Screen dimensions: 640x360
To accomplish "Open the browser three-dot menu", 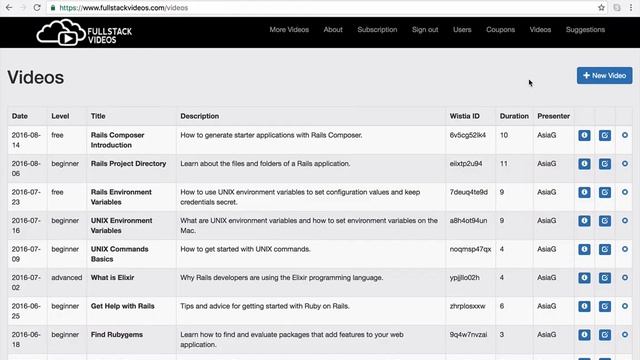I will click(x=631, y=8).
